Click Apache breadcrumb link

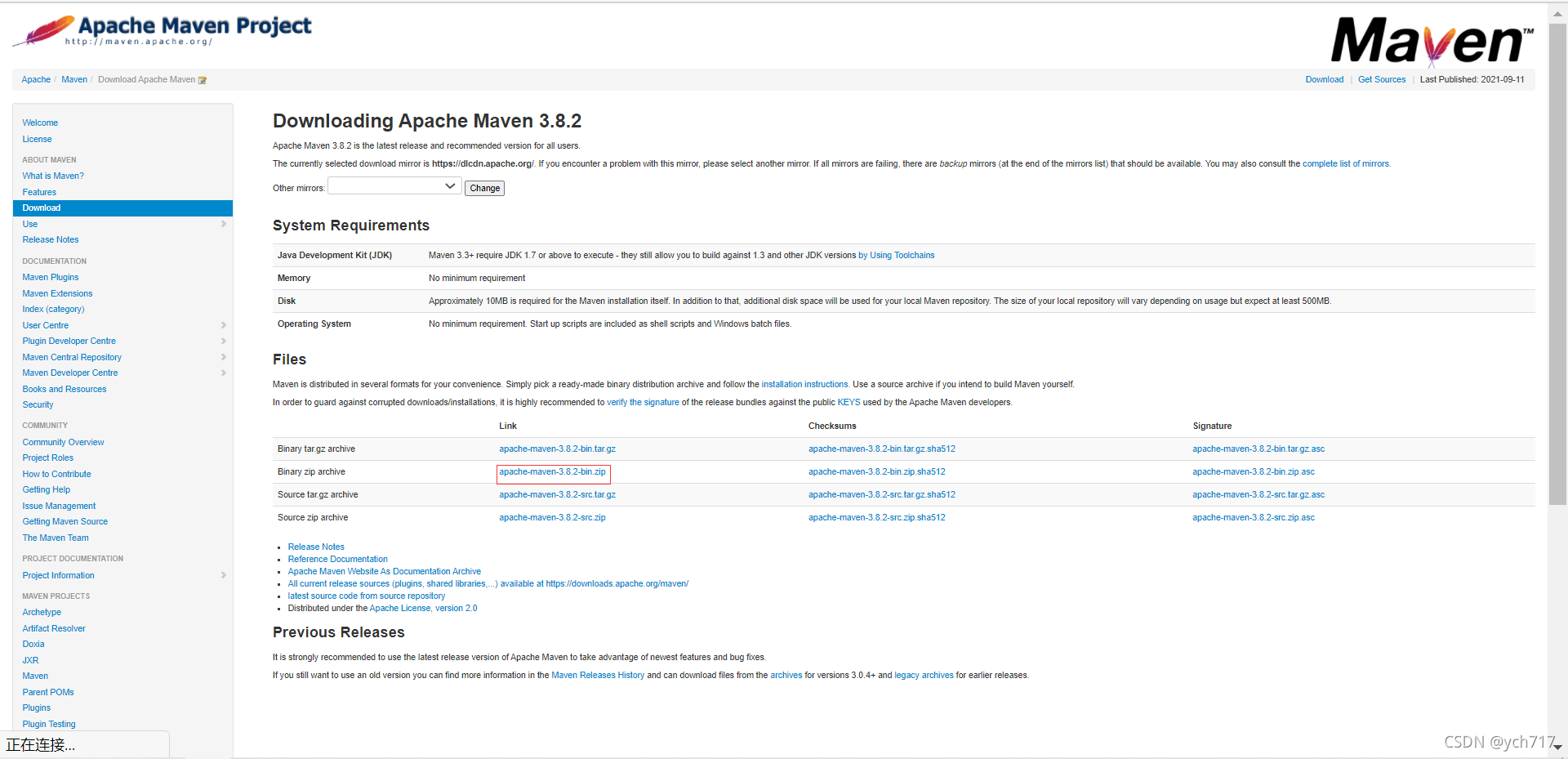point(36,79)
